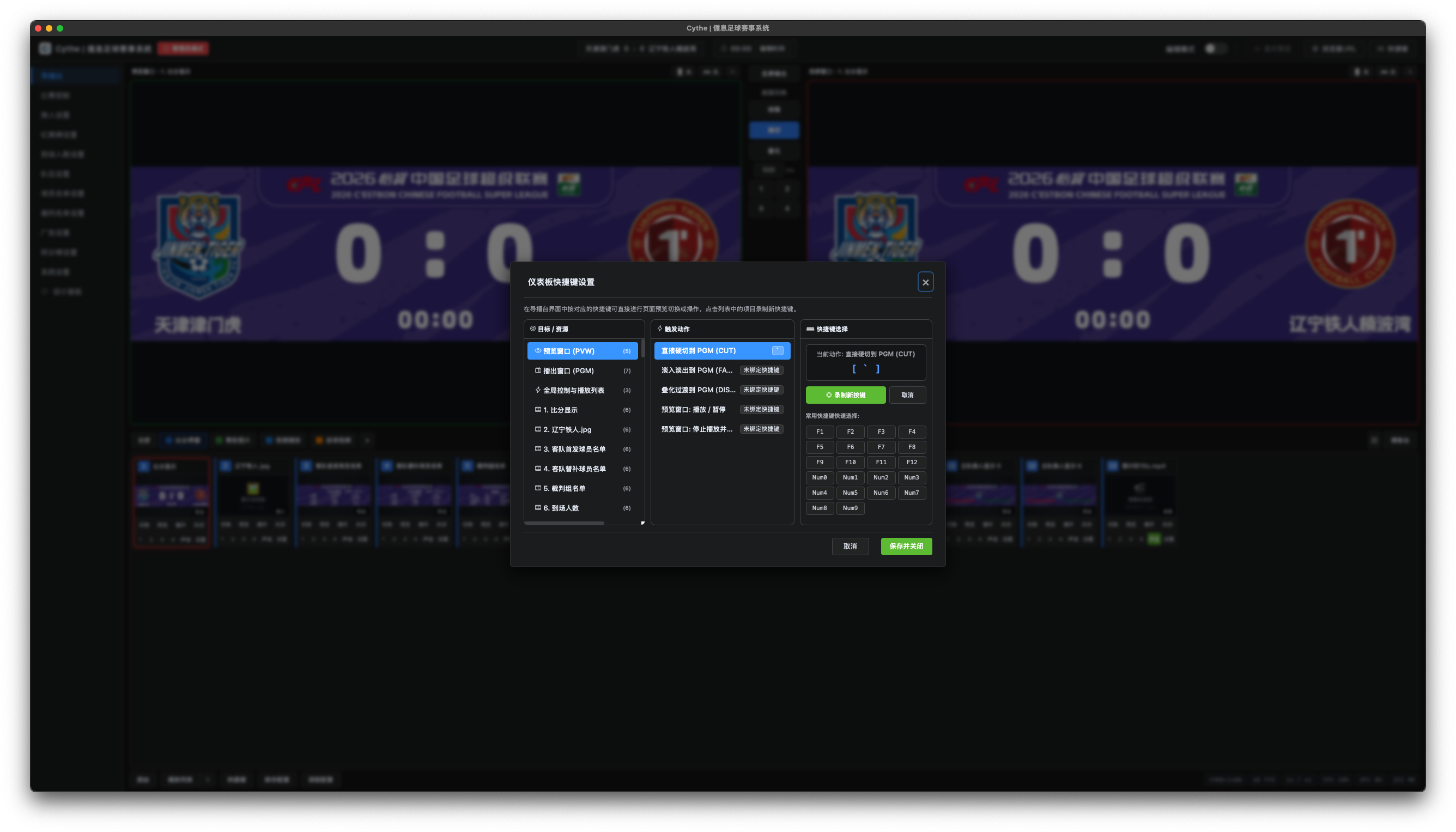Select the 5. 裁判组名单 resource
This screenshot has width=1456, height=832.
tap(583, 489)
